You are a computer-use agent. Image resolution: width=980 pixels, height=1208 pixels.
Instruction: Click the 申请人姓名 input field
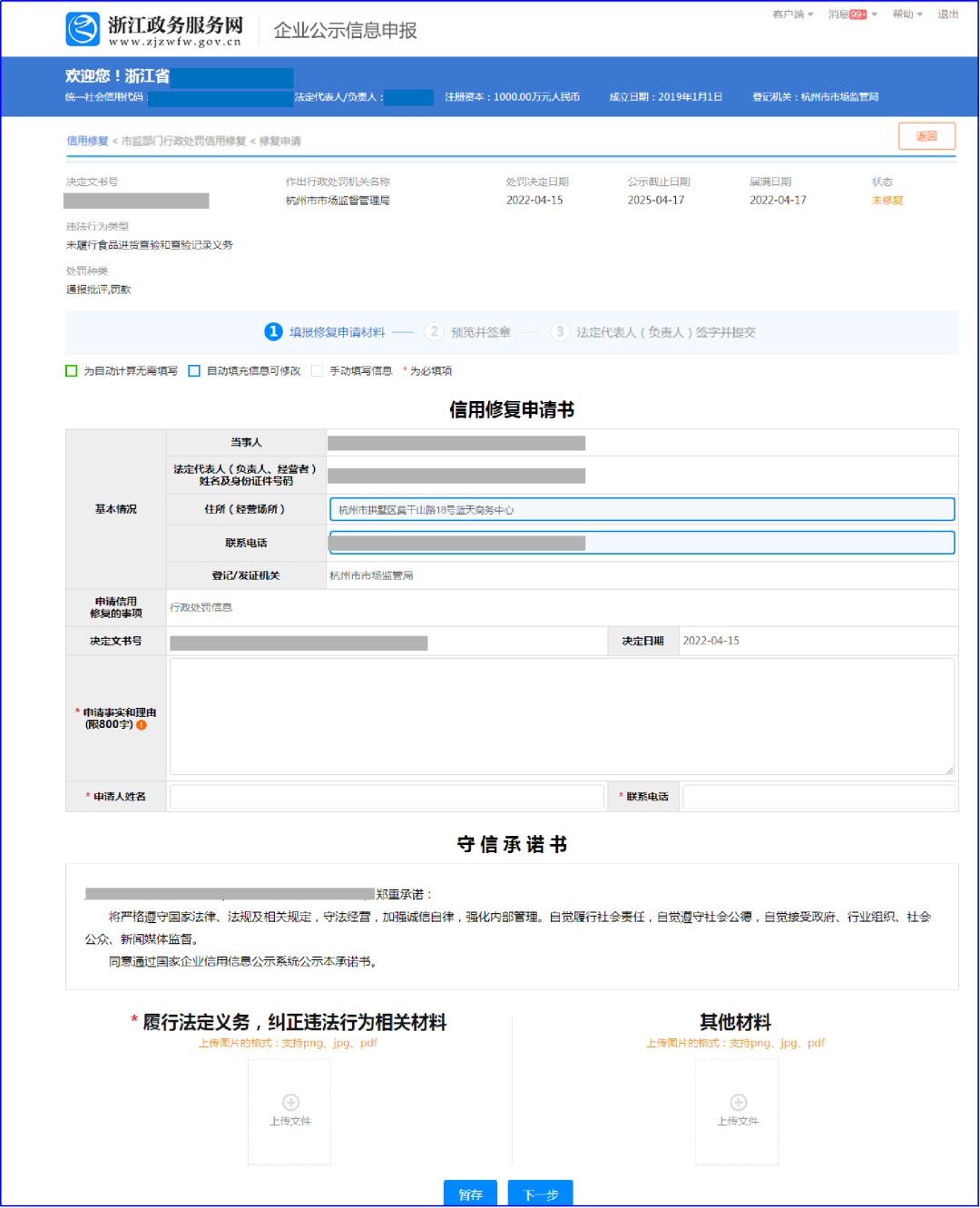click(387, 797)
